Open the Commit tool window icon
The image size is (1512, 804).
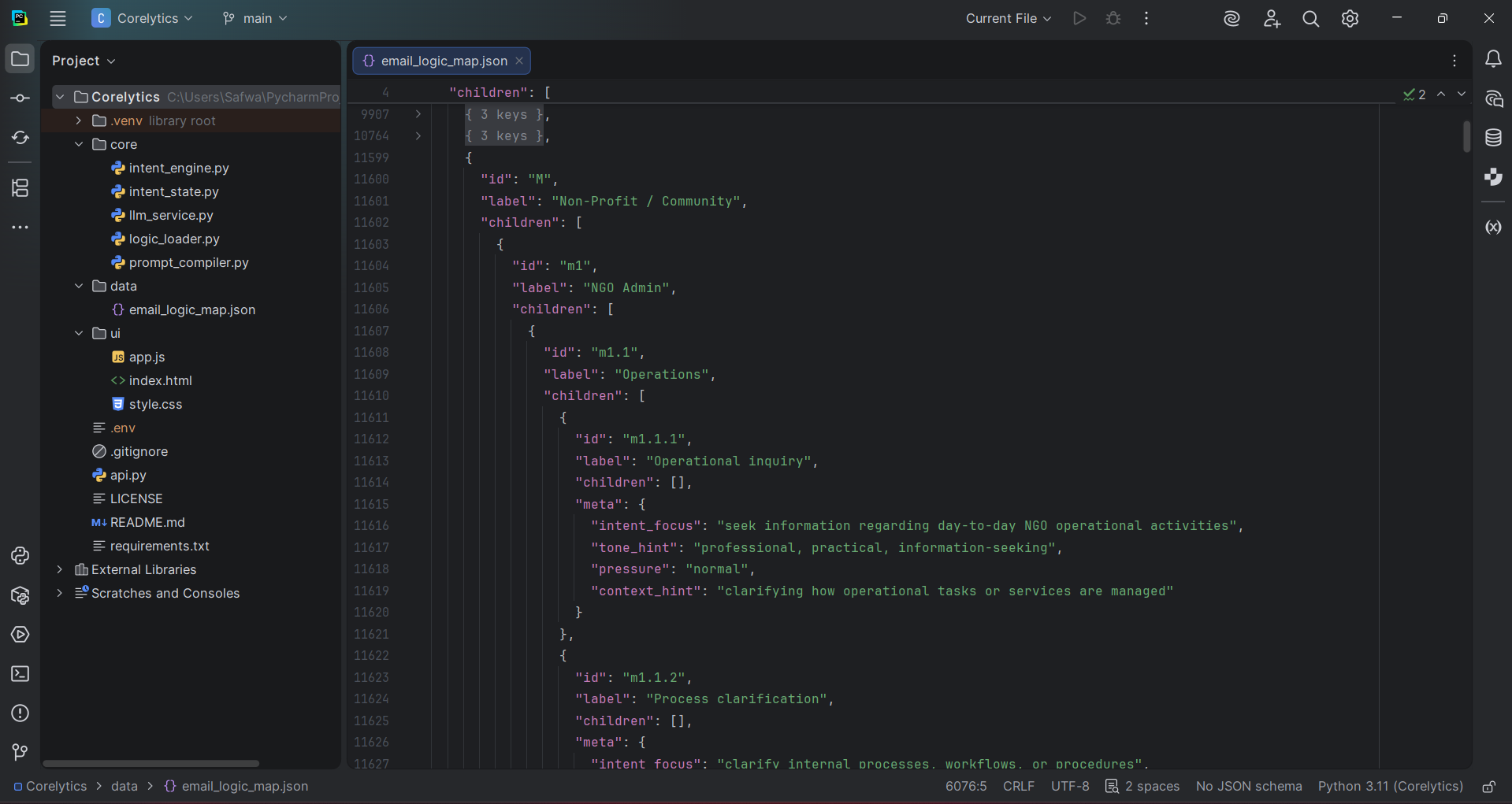point(20,98)
